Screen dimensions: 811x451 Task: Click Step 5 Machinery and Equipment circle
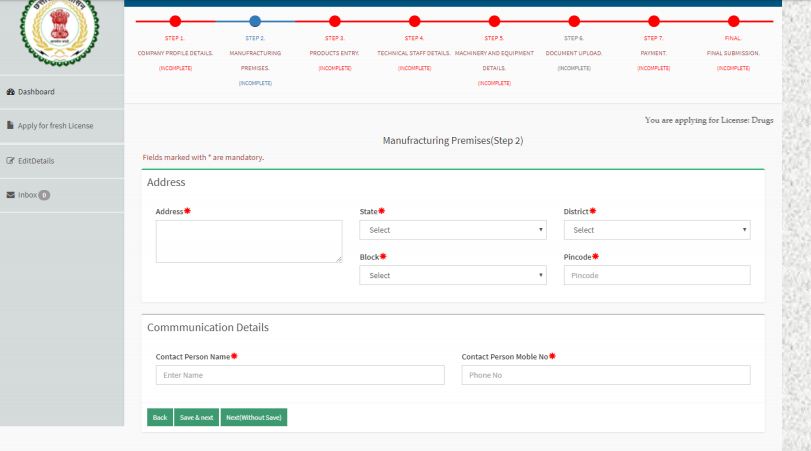point(494,20)
